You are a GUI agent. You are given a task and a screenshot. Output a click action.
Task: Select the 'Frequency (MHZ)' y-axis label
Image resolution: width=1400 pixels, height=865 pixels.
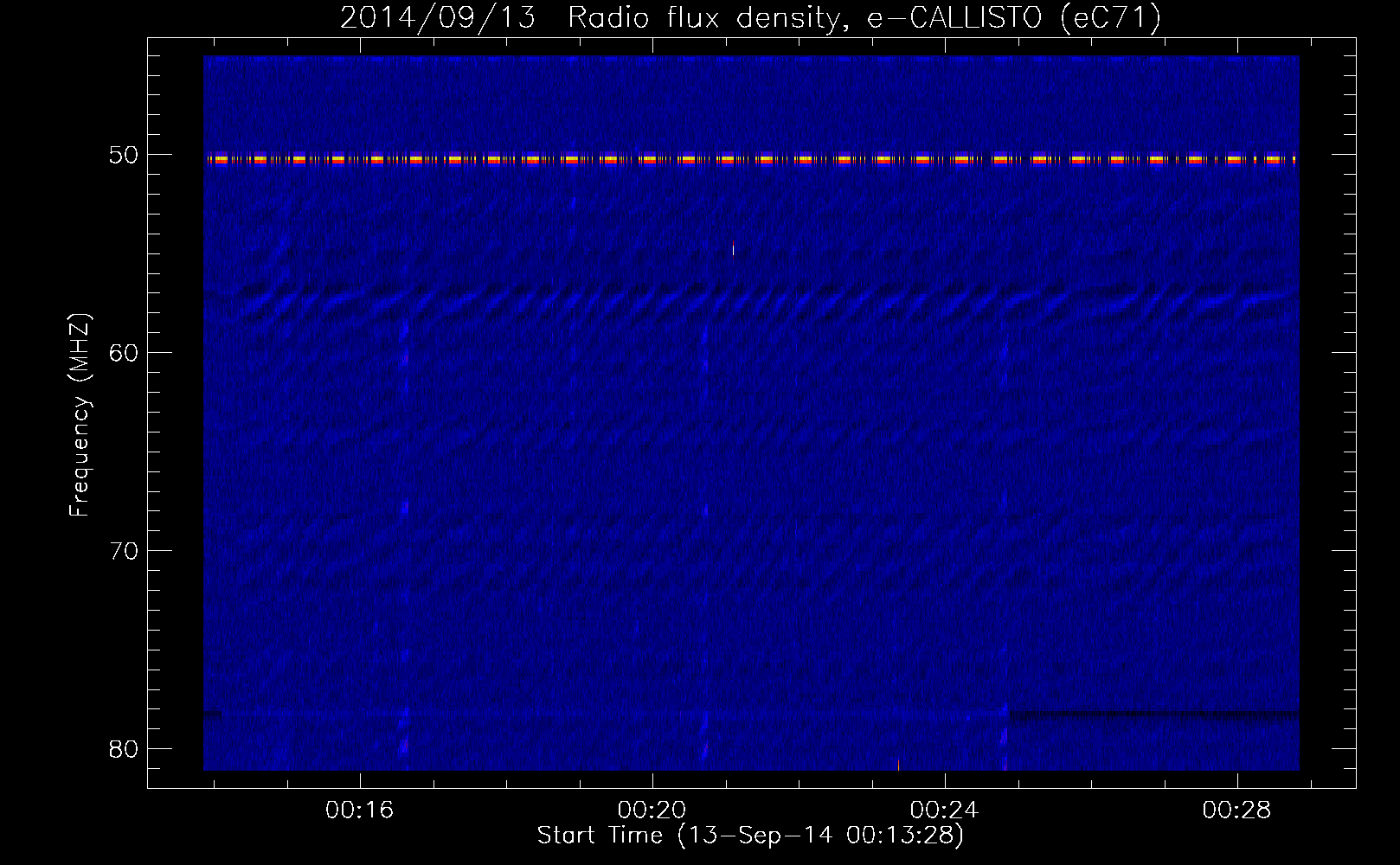click(x=80, y=415)
